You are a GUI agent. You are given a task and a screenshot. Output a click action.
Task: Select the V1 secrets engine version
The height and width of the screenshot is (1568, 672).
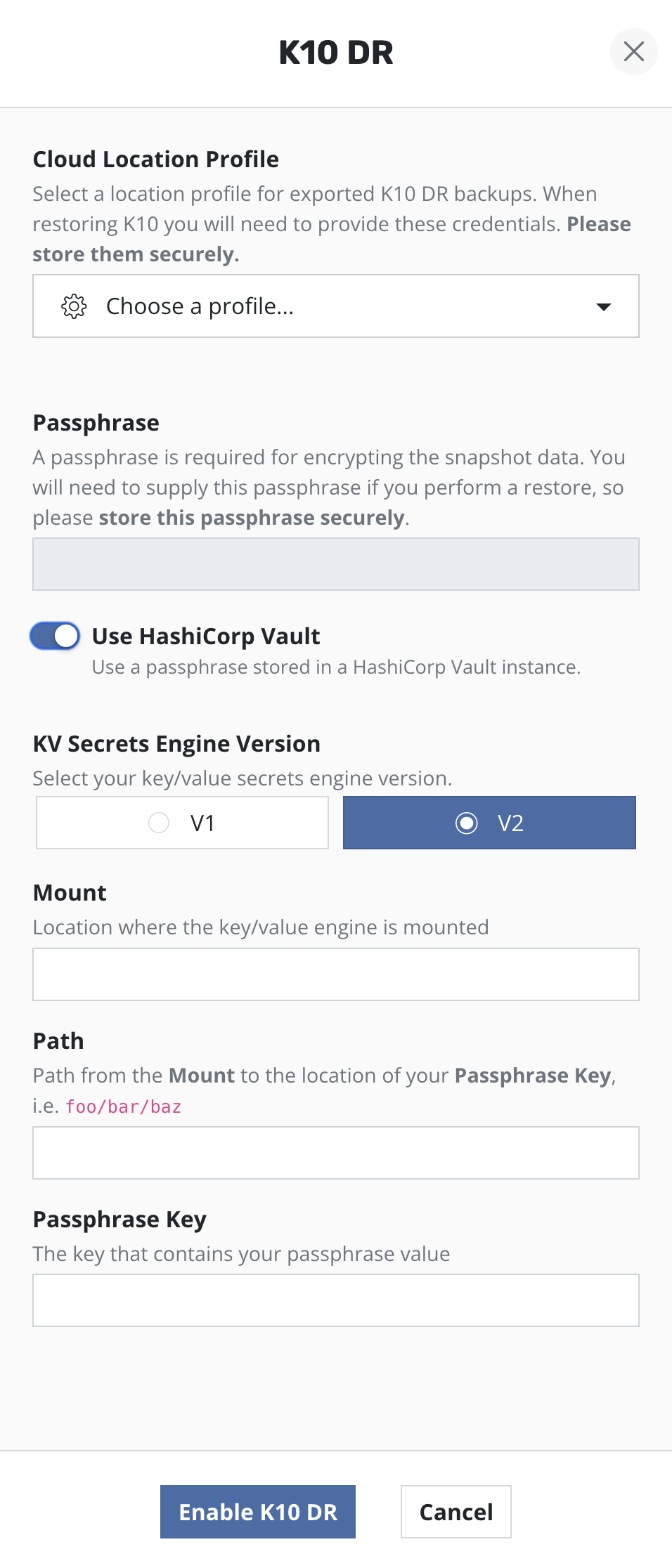pyautogui.click(x=182, y=823)
